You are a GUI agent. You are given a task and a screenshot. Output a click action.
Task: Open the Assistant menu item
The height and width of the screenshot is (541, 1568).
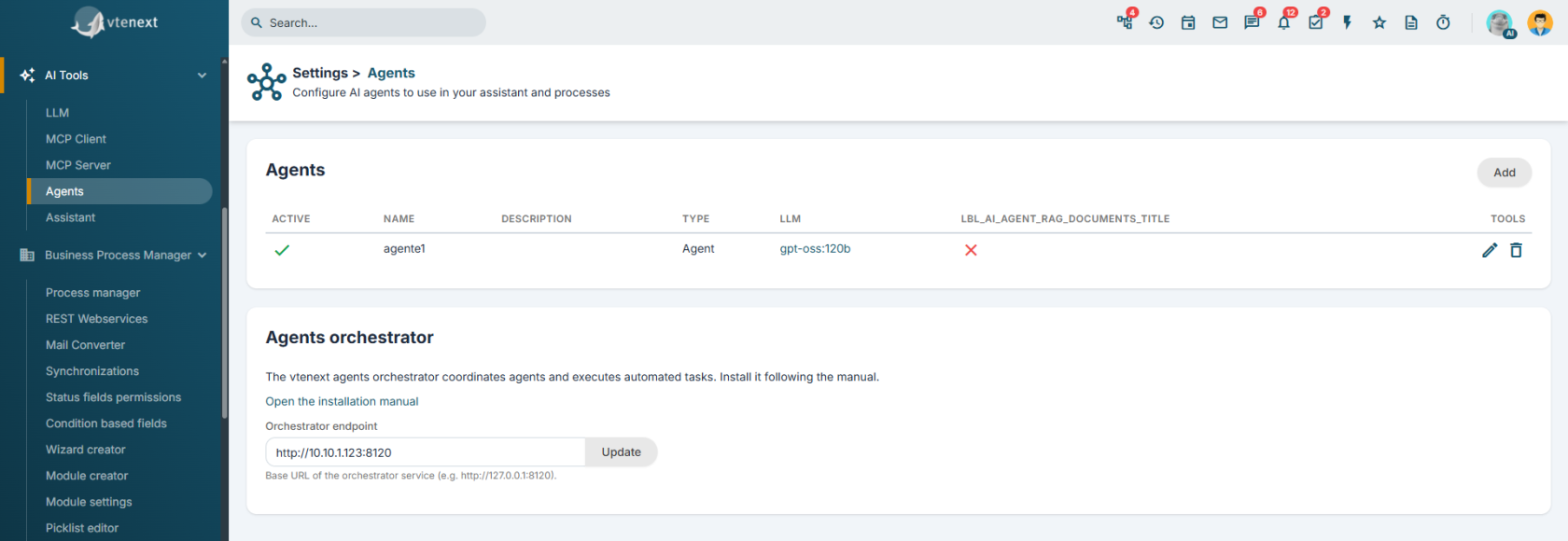point(71,217)
